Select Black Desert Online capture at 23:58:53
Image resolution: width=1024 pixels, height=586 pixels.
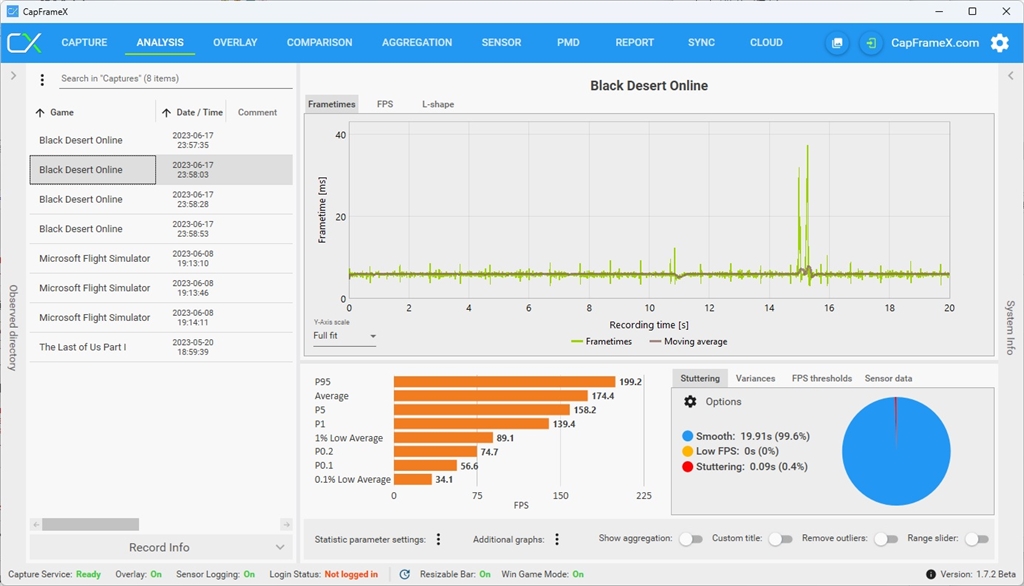[x=161, y=229]
